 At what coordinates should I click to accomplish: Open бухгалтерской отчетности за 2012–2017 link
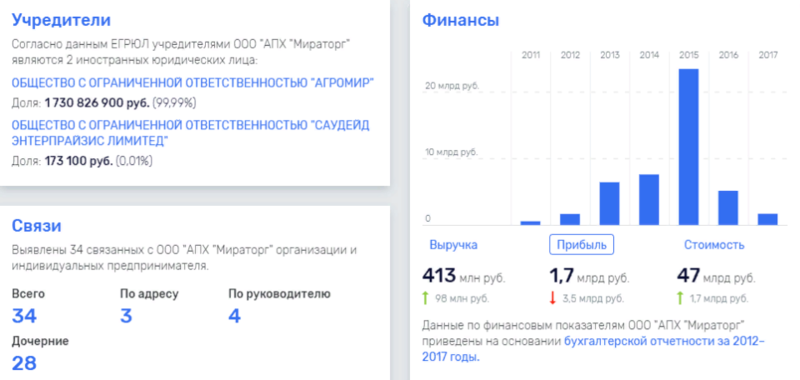click(x=593, y=349)
